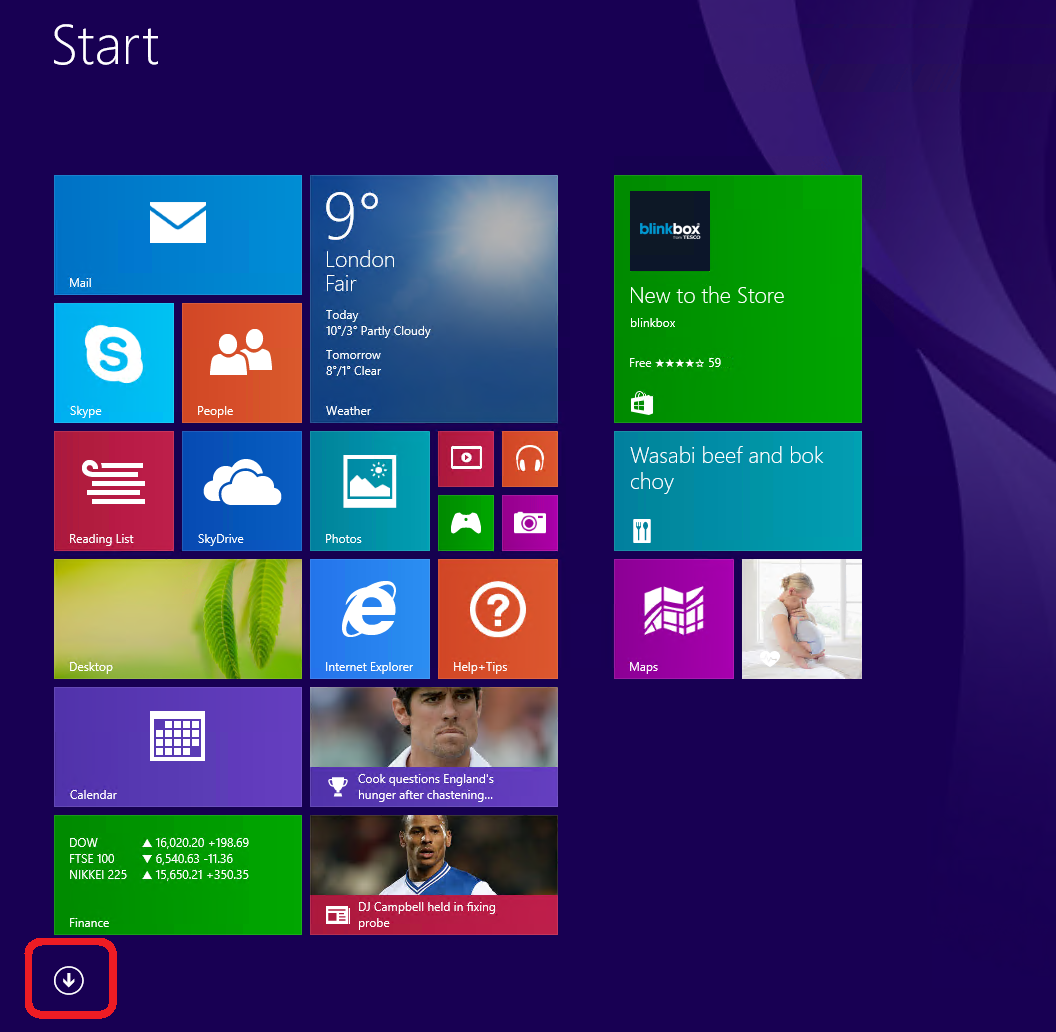Show all apps with the down arrow
The height and width of the screenshot is (1032, 1056).
coord(69,980)
